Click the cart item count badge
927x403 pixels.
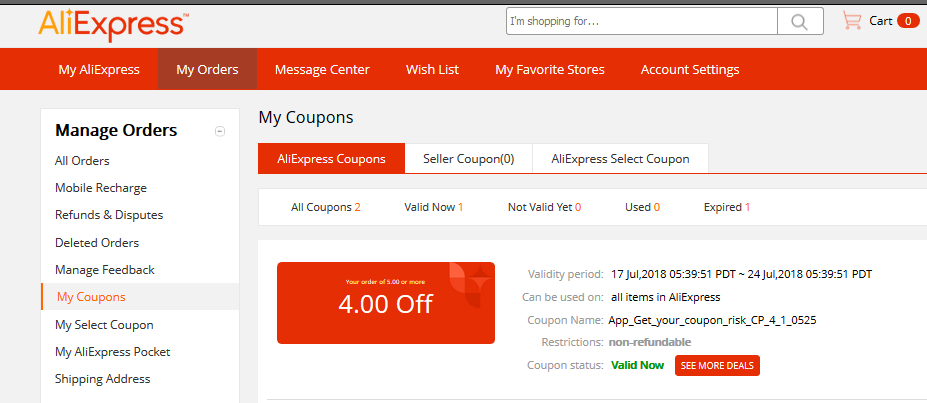[x=908, y=21]
